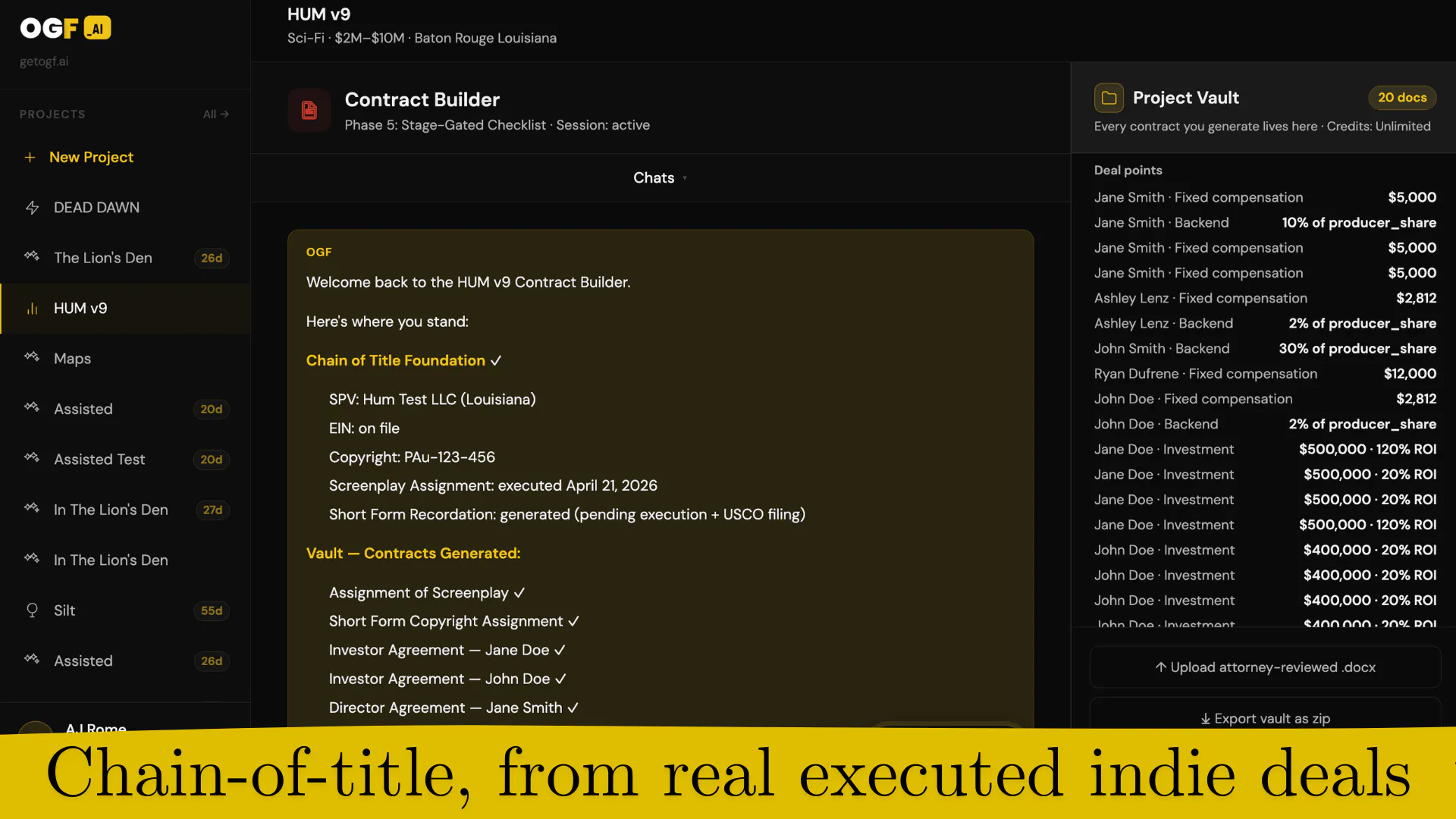The image size is (1456, 819).
Task: Click Investor Agreement — Jane Doe entry
Action: point(447,651)
